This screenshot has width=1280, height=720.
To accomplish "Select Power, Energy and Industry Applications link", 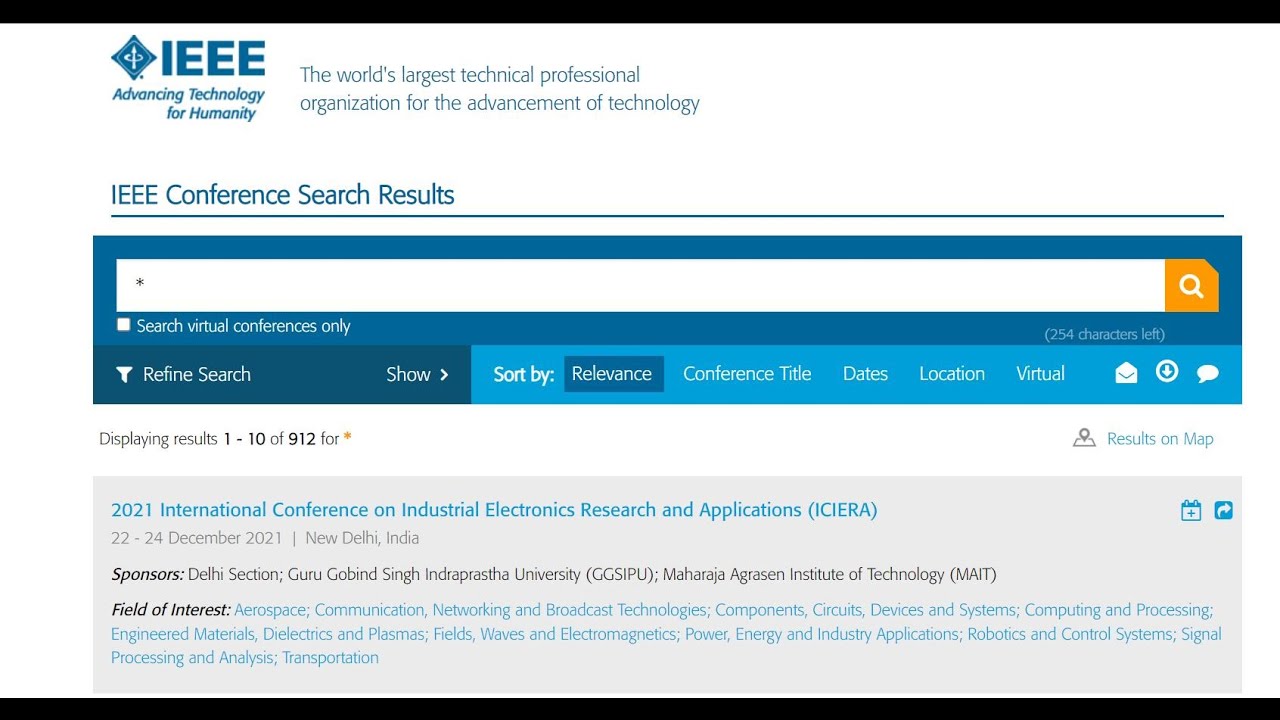I will click(822, 634).
